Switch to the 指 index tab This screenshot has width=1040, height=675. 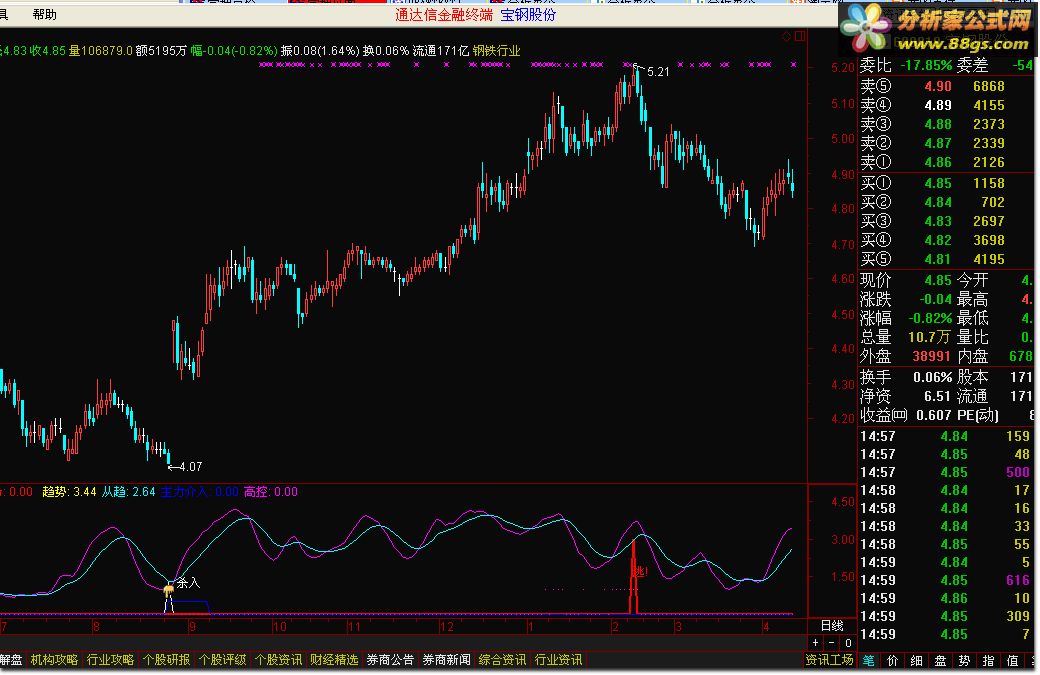point(988,660)
